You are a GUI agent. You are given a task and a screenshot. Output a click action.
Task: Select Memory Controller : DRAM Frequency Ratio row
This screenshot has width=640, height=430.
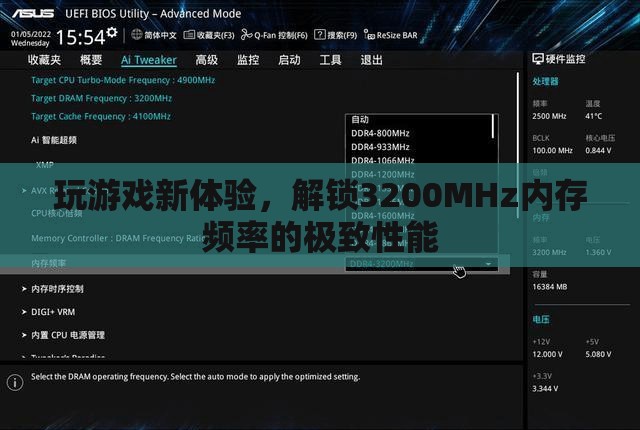pyautogui.click(x=118, y=238)
